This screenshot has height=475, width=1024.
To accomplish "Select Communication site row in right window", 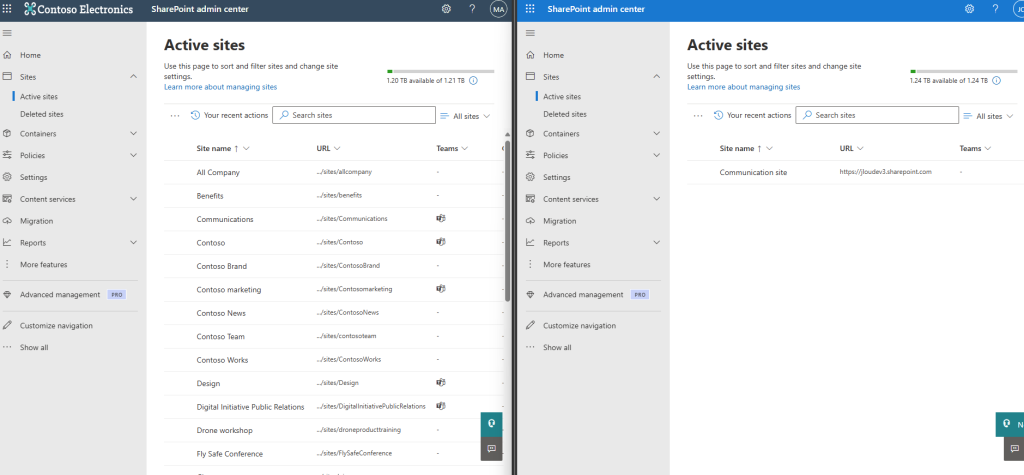I will click(x=856, y=172).
